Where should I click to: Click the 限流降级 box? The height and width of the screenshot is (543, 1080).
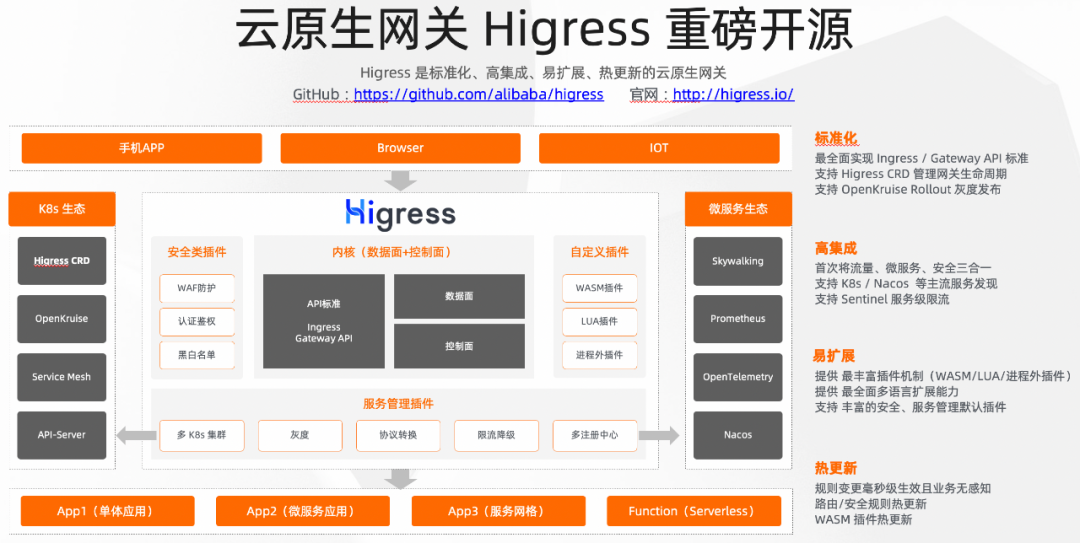click(x=497, y=436)
